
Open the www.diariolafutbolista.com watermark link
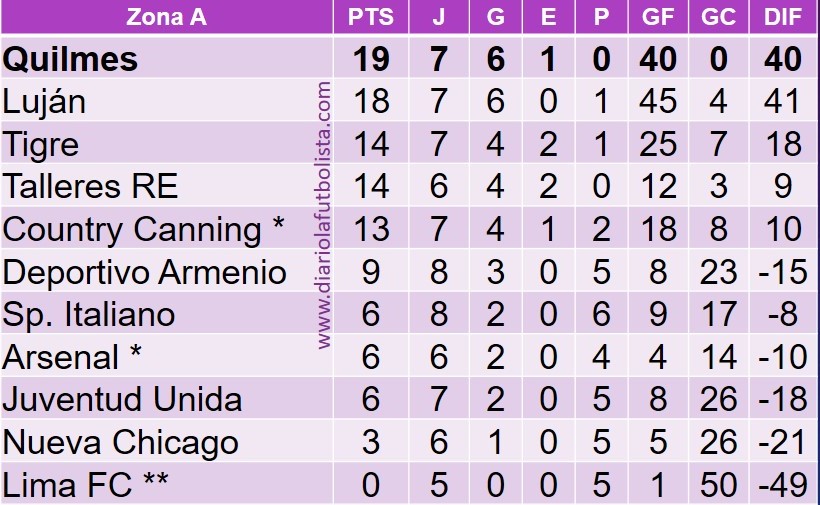click(x=324, y=215)
